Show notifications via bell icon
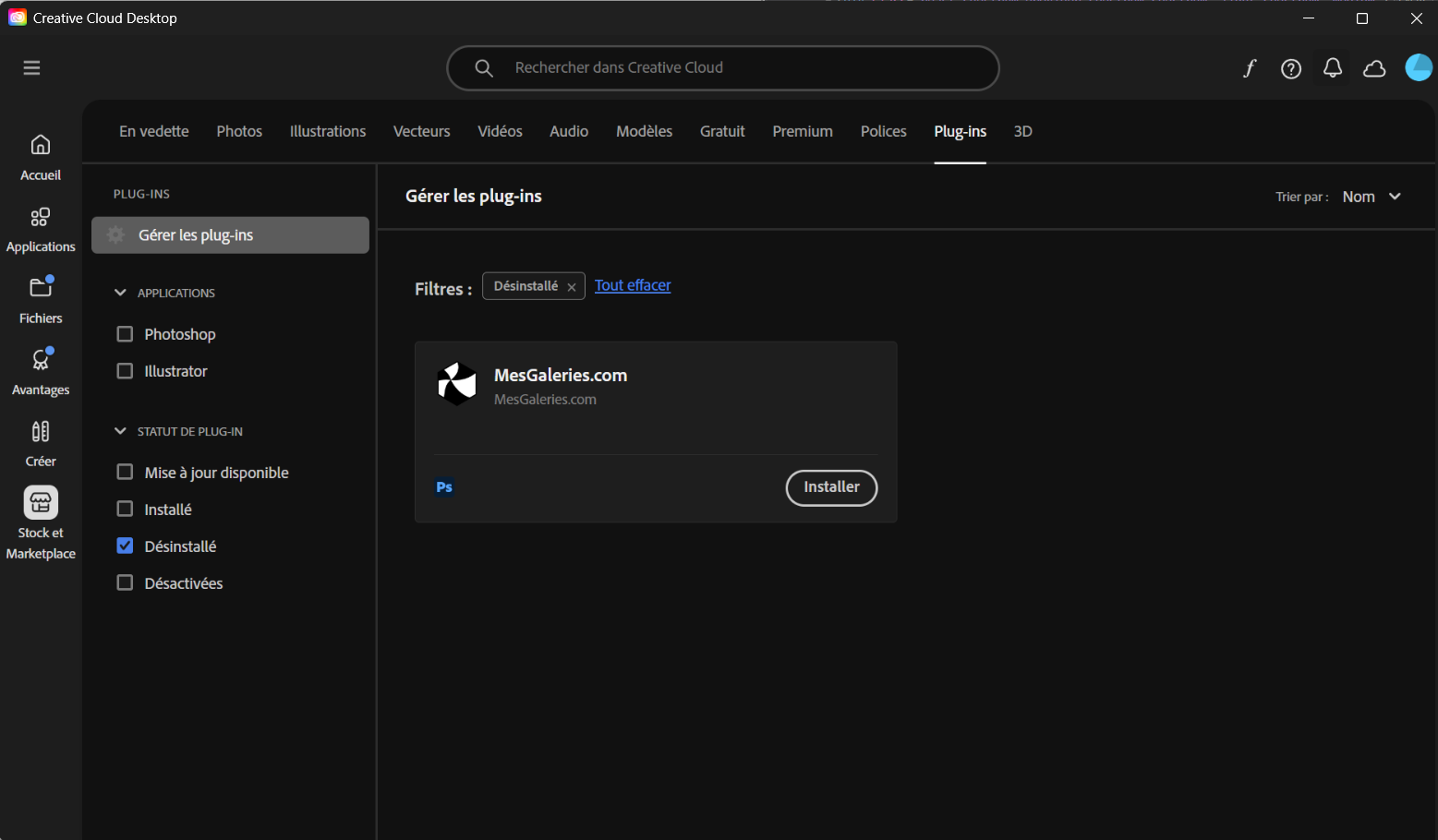 (1333, 67)
